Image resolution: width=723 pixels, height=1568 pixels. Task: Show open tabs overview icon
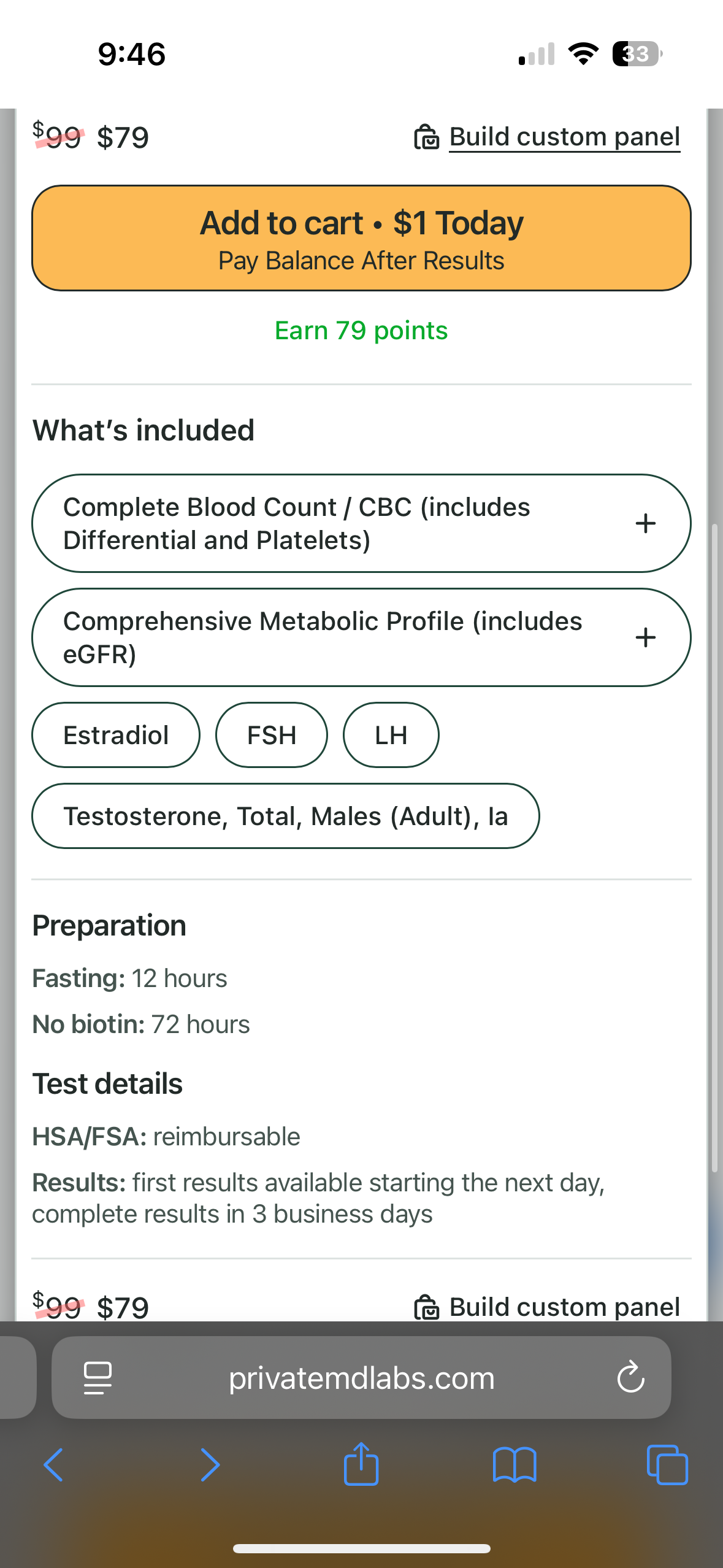click(x=667, y=1465)
